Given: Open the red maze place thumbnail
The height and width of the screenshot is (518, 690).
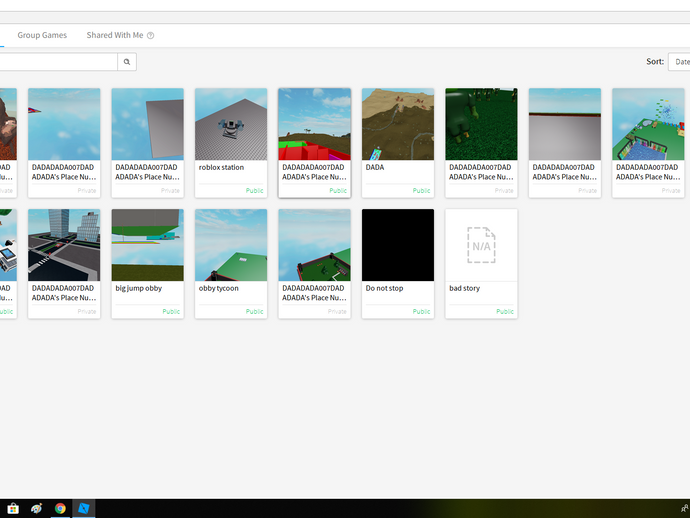Looking at the screenshot, I should pos(315,124).
